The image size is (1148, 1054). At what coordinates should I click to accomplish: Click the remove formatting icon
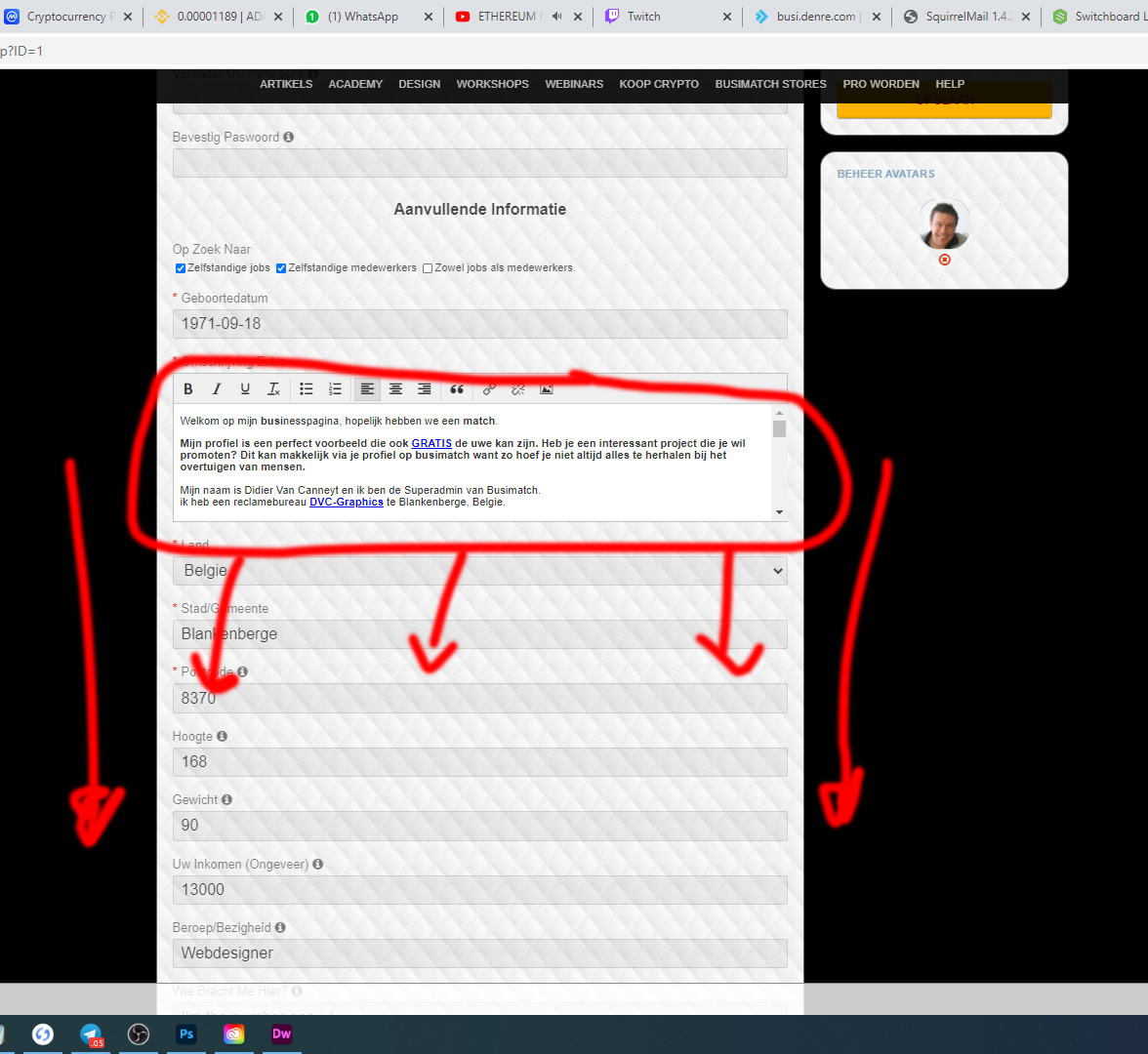(x=273, y=388)
